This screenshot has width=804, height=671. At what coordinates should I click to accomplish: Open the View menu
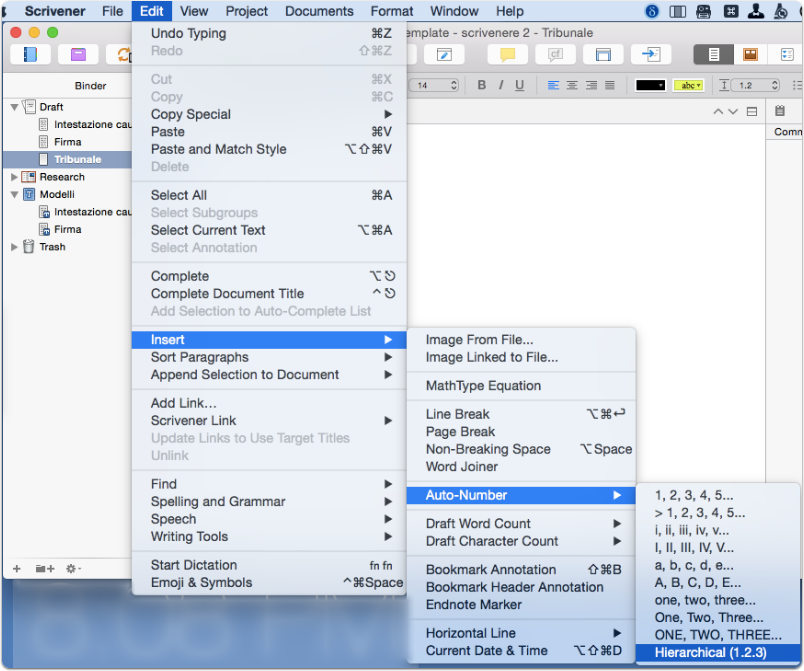(x=194, y=11)
